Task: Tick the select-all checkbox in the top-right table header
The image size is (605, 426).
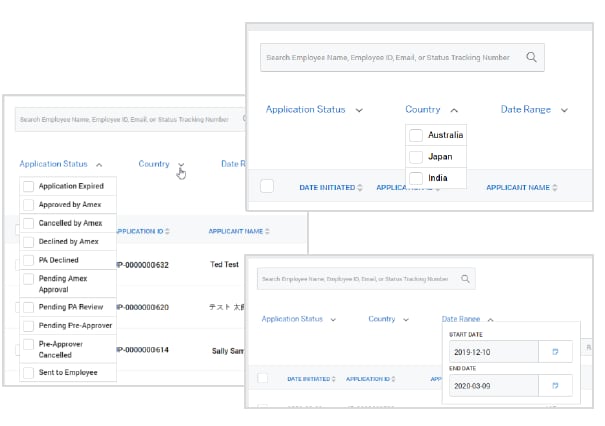Action: pos(267,186)
